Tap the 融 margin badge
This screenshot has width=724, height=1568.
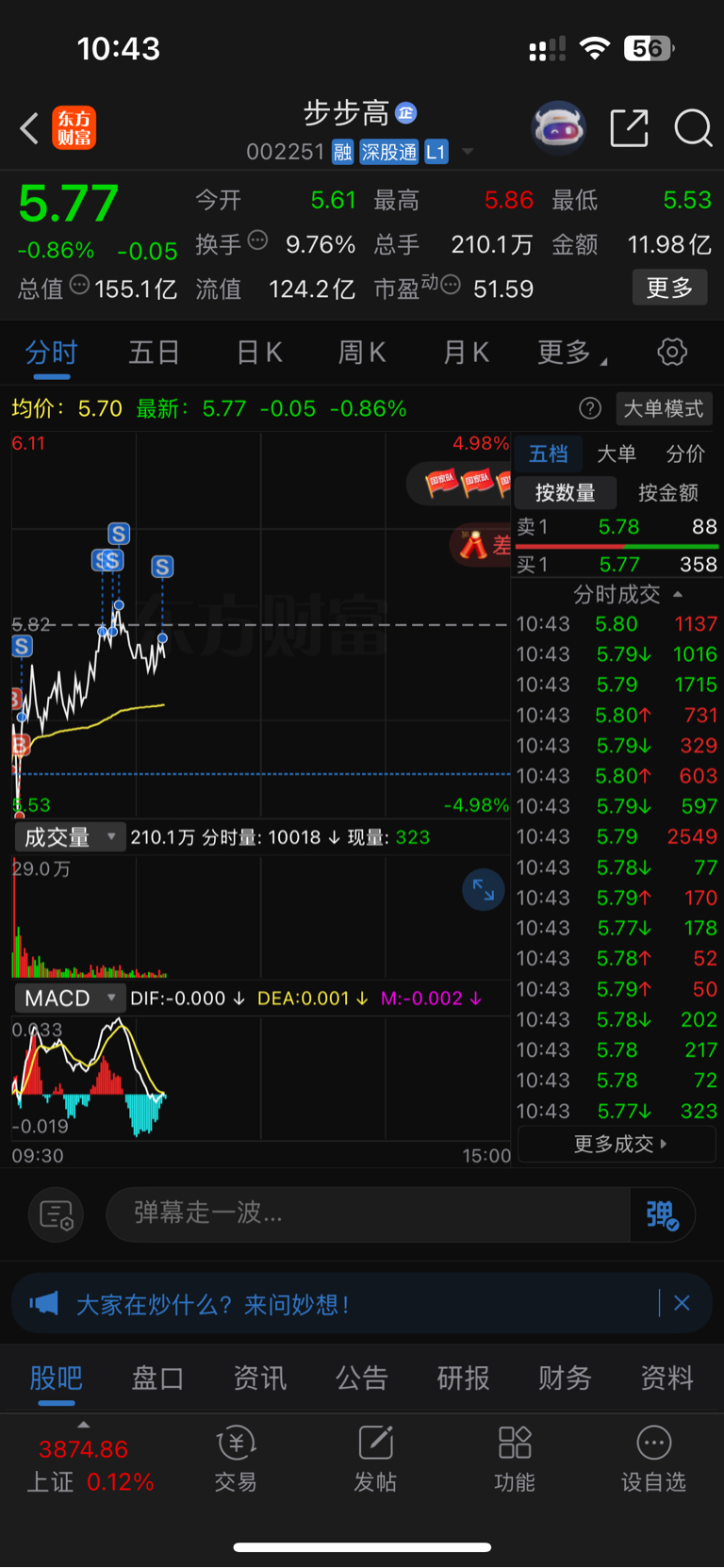pos(343,152)
